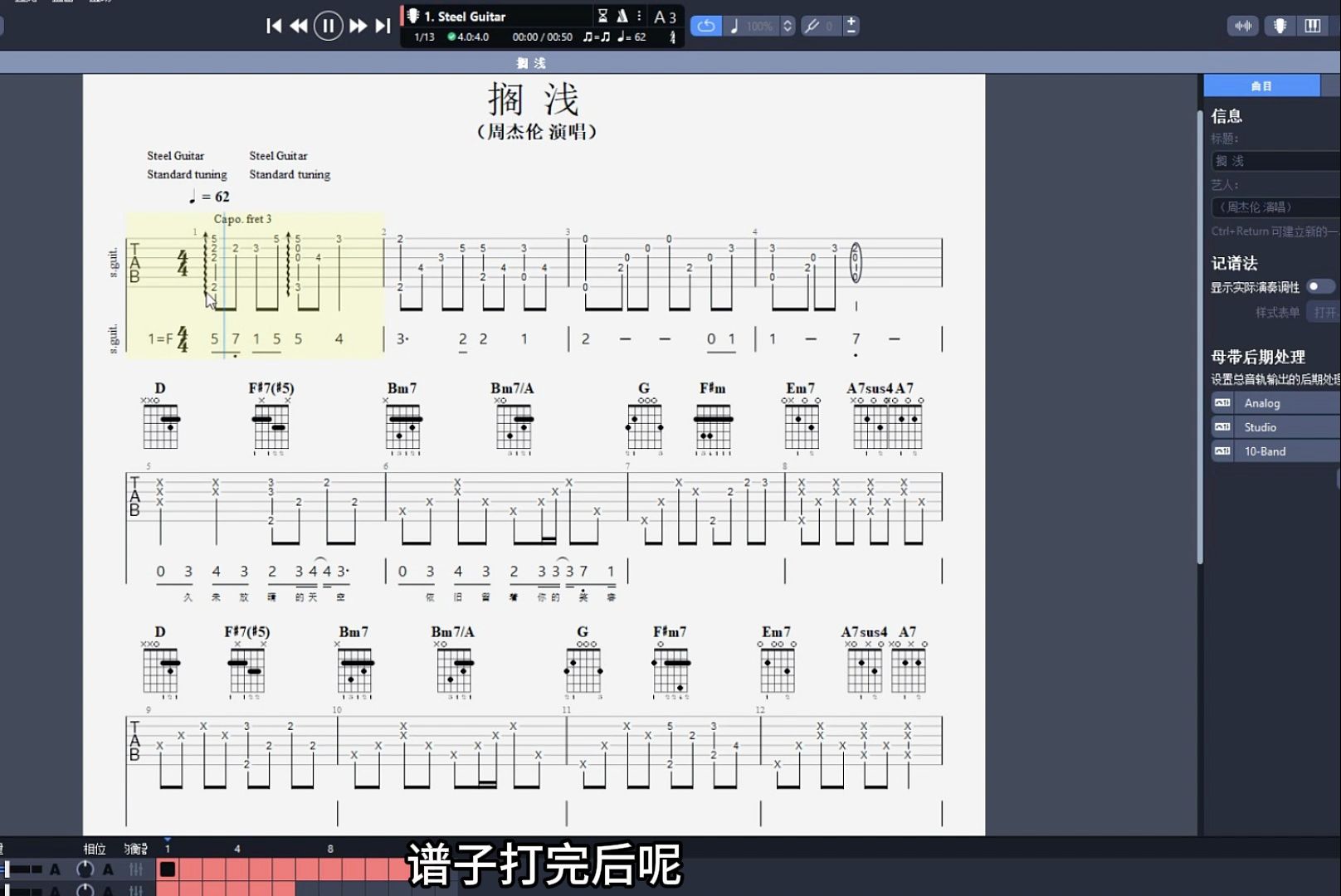Click the inspector panel scrollbar
Viewport: 1341px width, 896px height.
[x=1200, y=336]
